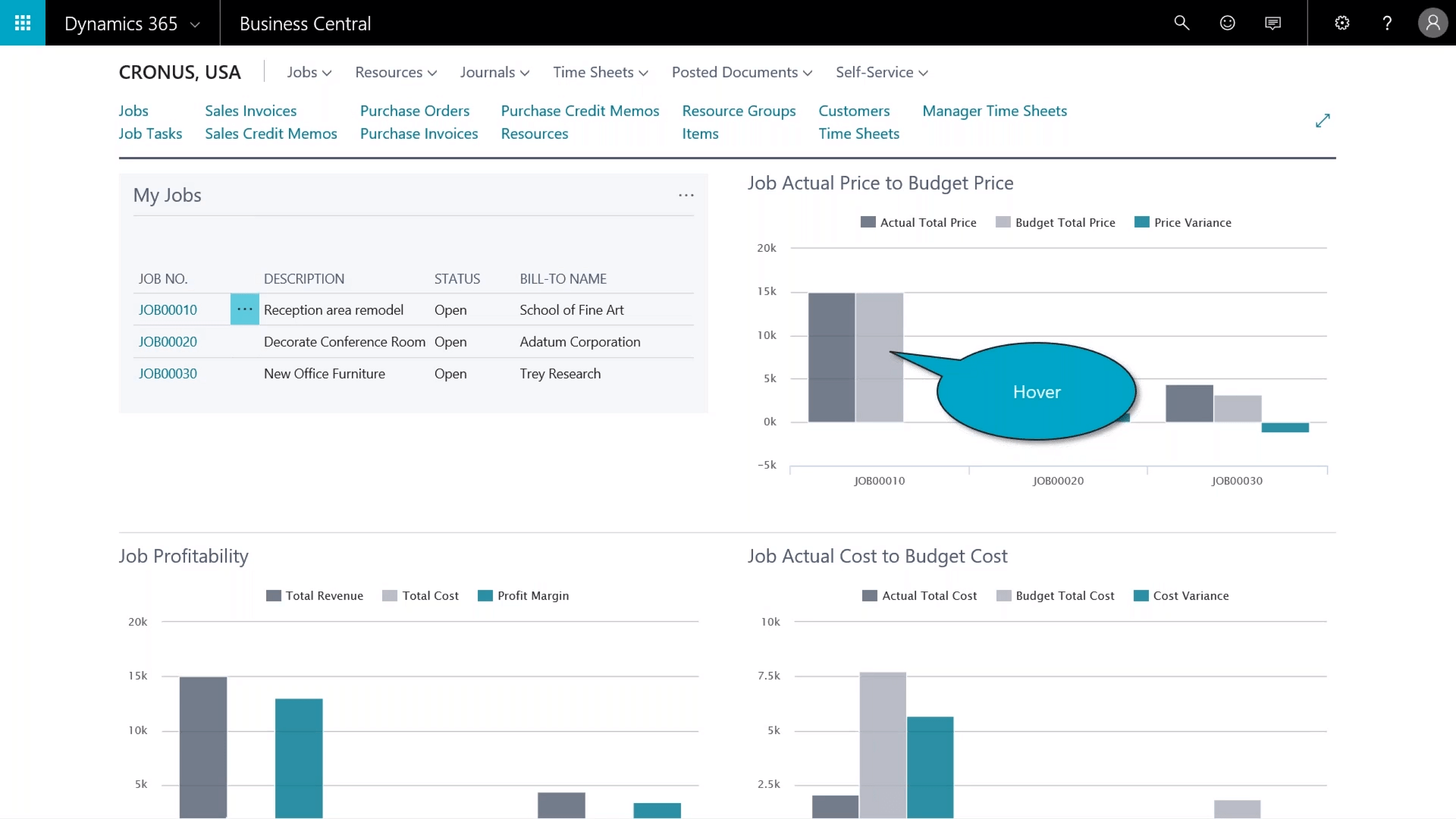This screenshot has height=819, width=1456.
Task: Sort by the DESCRIPTION column header
Action: (x=304, y=278)
